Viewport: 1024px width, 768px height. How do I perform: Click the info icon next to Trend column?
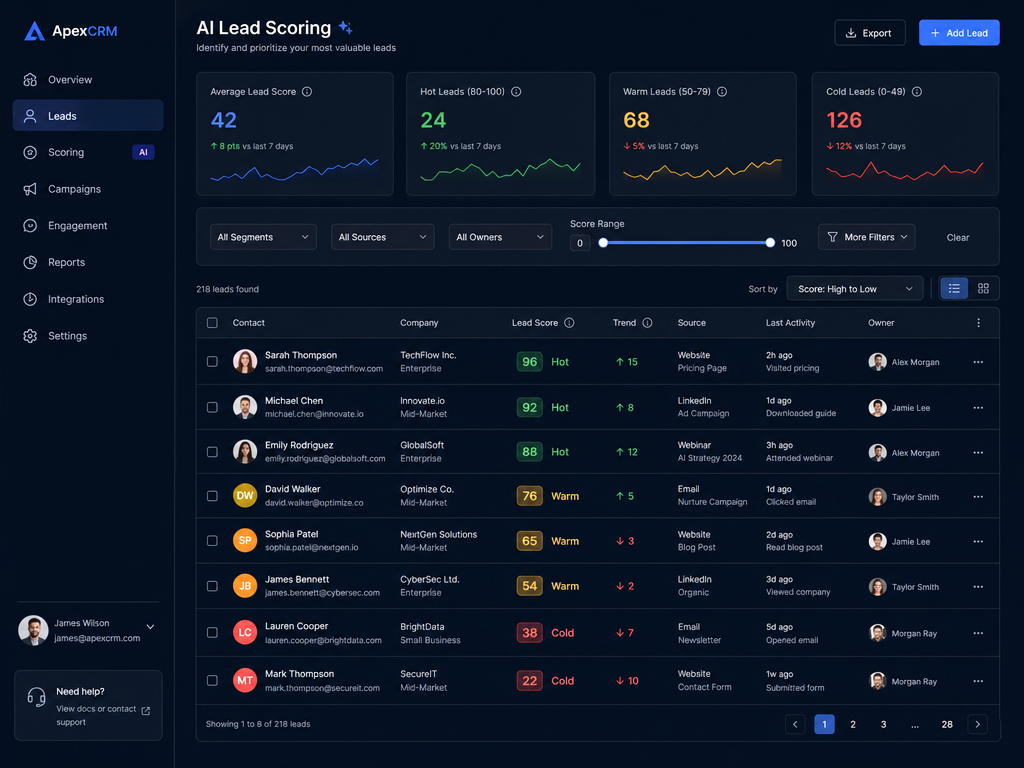click(647, 323)
